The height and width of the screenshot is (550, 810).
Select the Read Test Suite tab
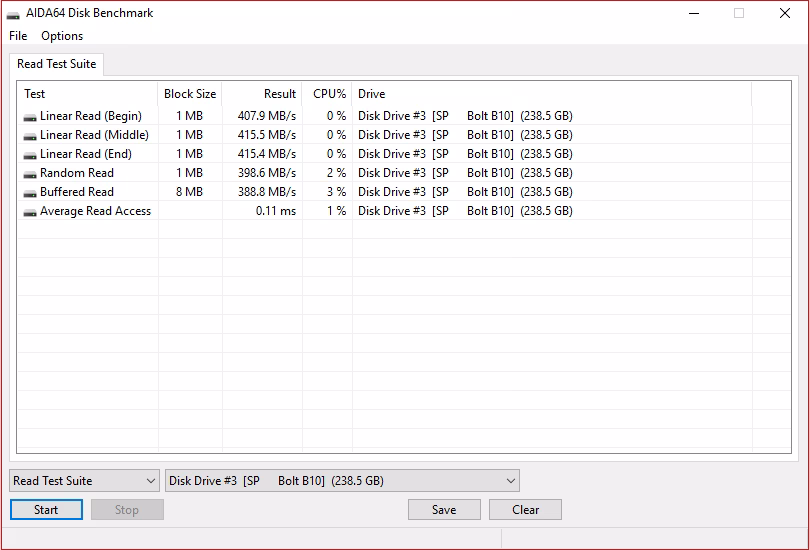tap(56, 64)
